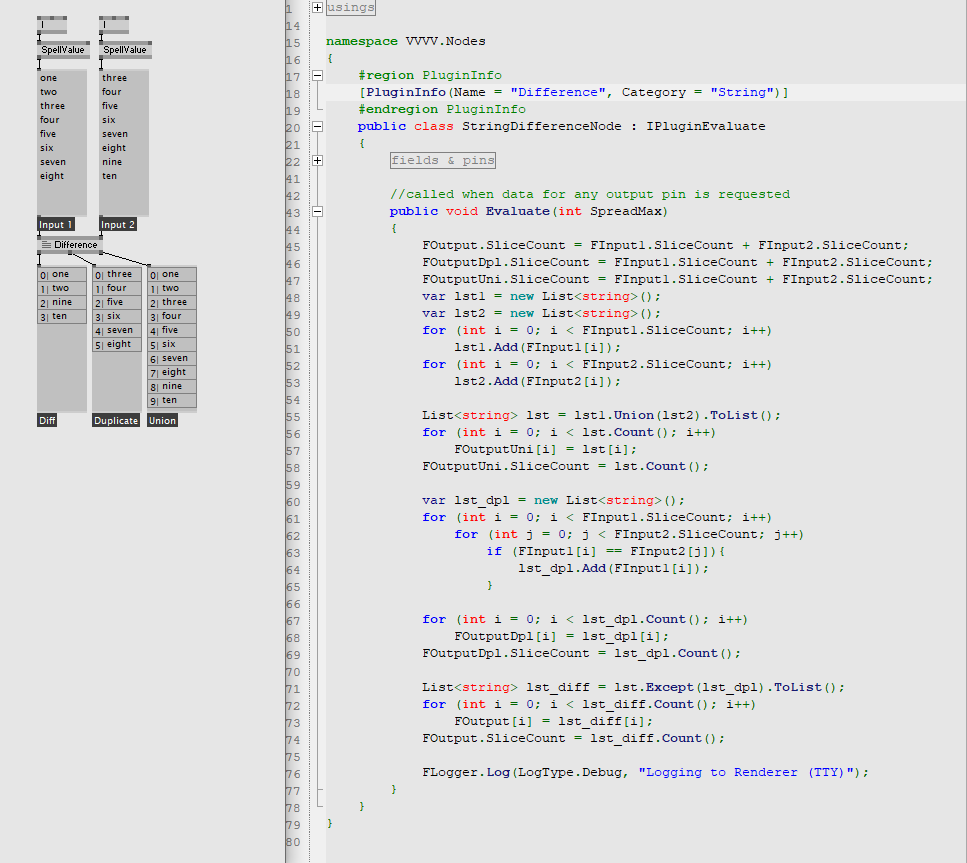Click slice 3 'four' in Union output
Viewport: 967px width, 863px height.
pos(172,316)
